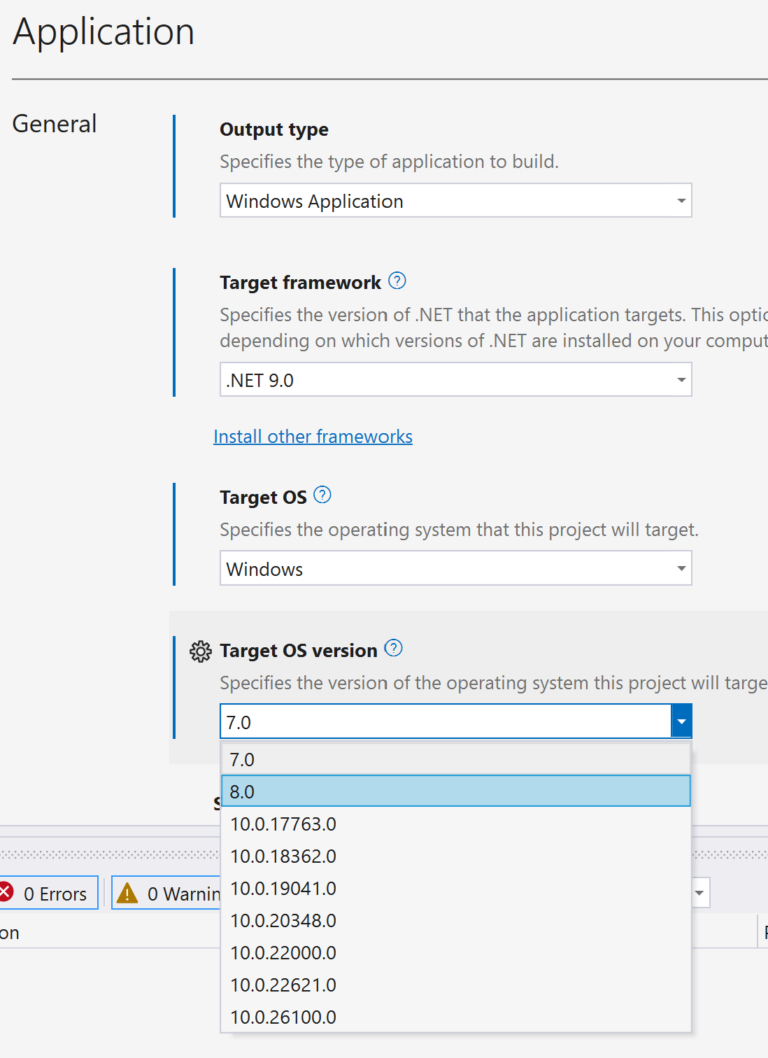768x1058 pixels.
Task: Toggle the 0 Errors filter
Action: (48, 893)
